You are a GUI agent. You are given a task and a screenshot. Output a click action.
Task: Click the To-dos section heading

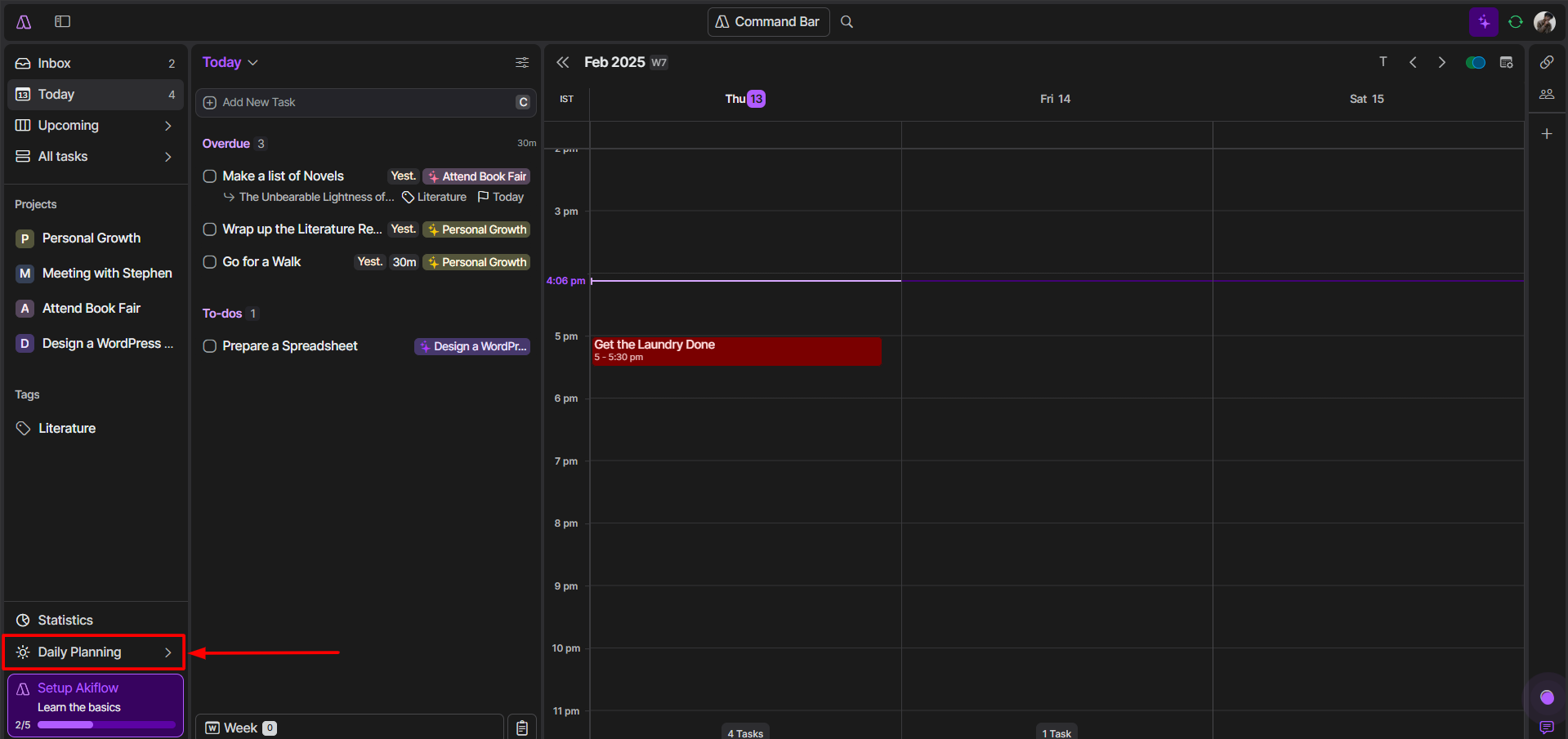pos(222,314)
